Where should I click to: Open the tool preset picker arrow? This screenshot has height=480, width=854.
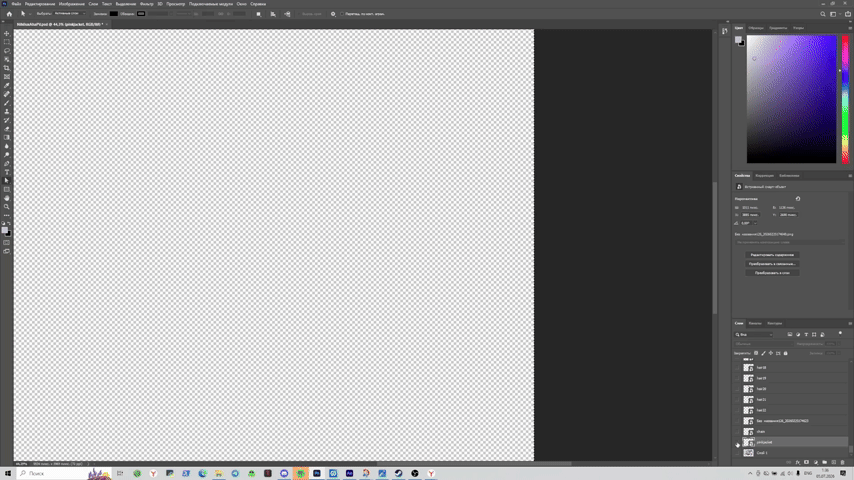(x=29, y=14)
